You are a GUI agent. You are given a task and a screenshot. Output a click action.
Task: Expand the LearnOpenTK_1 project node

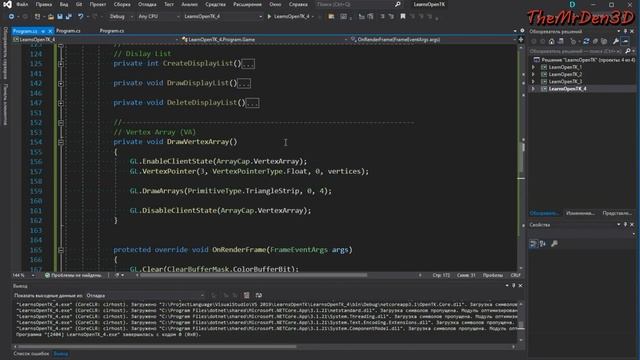coord(533,67)
